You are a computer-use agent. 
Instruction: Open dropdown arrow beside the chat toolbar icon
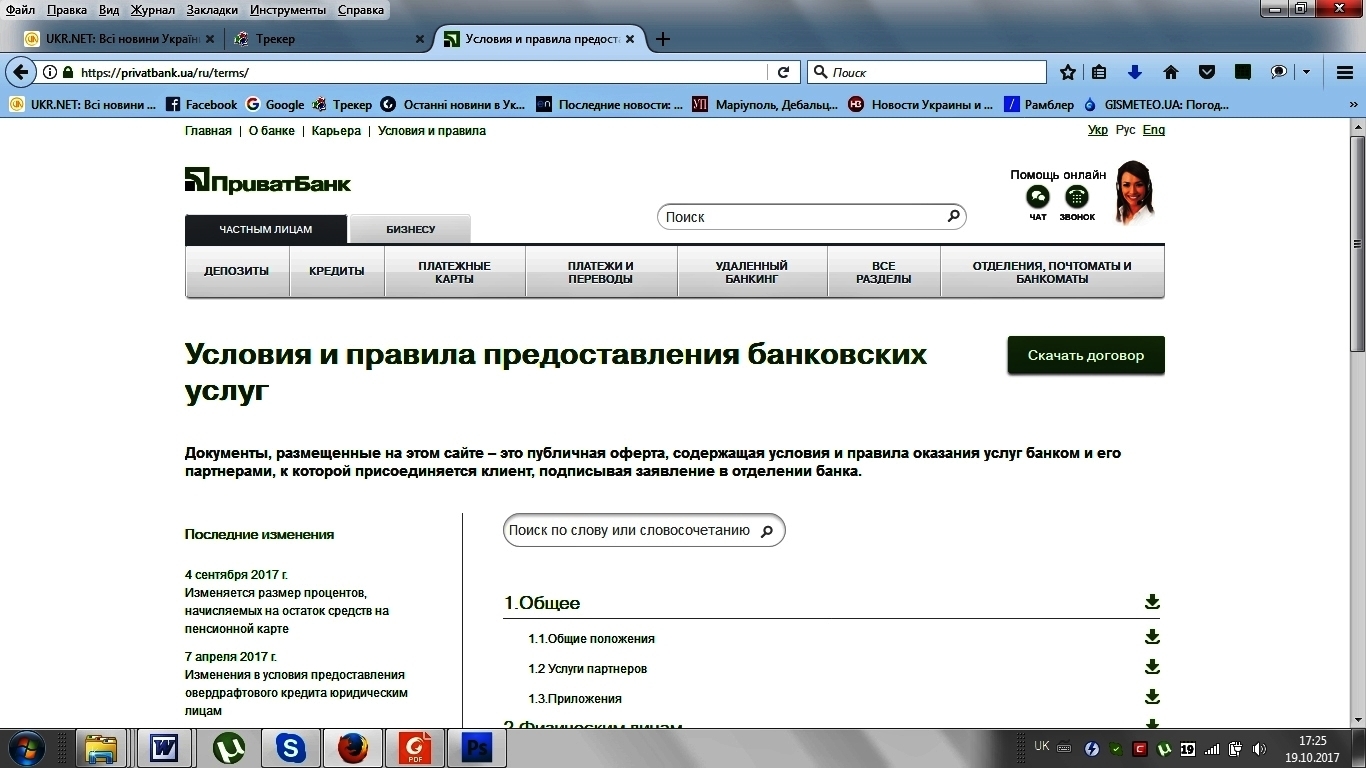pyautogui.click(x=1306, y=72)
